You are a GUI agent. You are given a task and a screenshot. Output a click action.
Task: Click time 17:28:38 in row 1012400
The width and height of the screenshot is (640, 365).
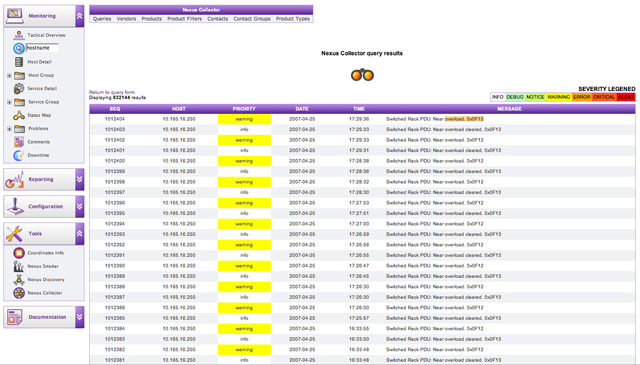(359, 161)
